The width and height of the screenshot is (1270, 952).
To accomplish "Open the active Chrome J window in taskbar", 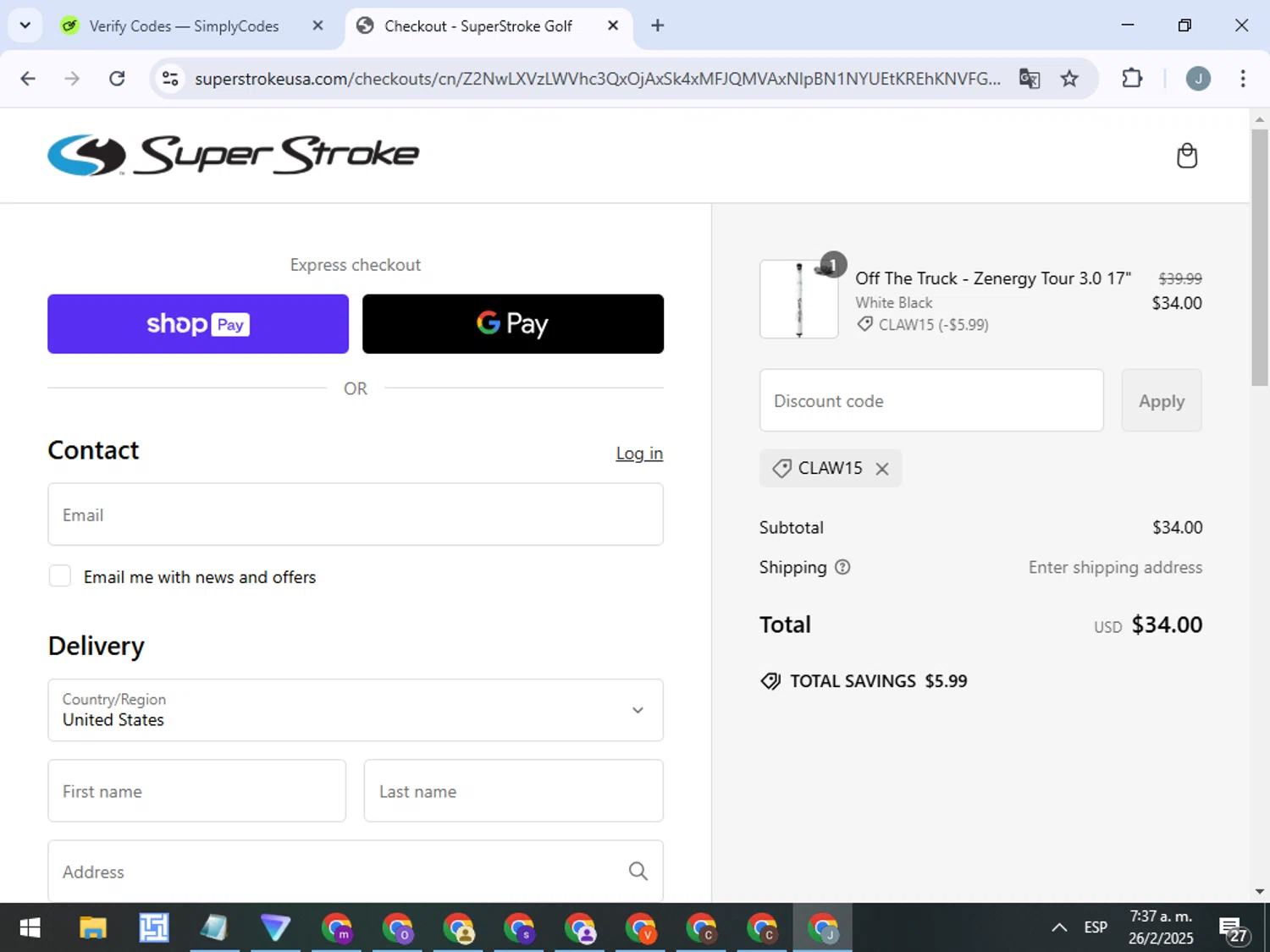I will 823,928.
